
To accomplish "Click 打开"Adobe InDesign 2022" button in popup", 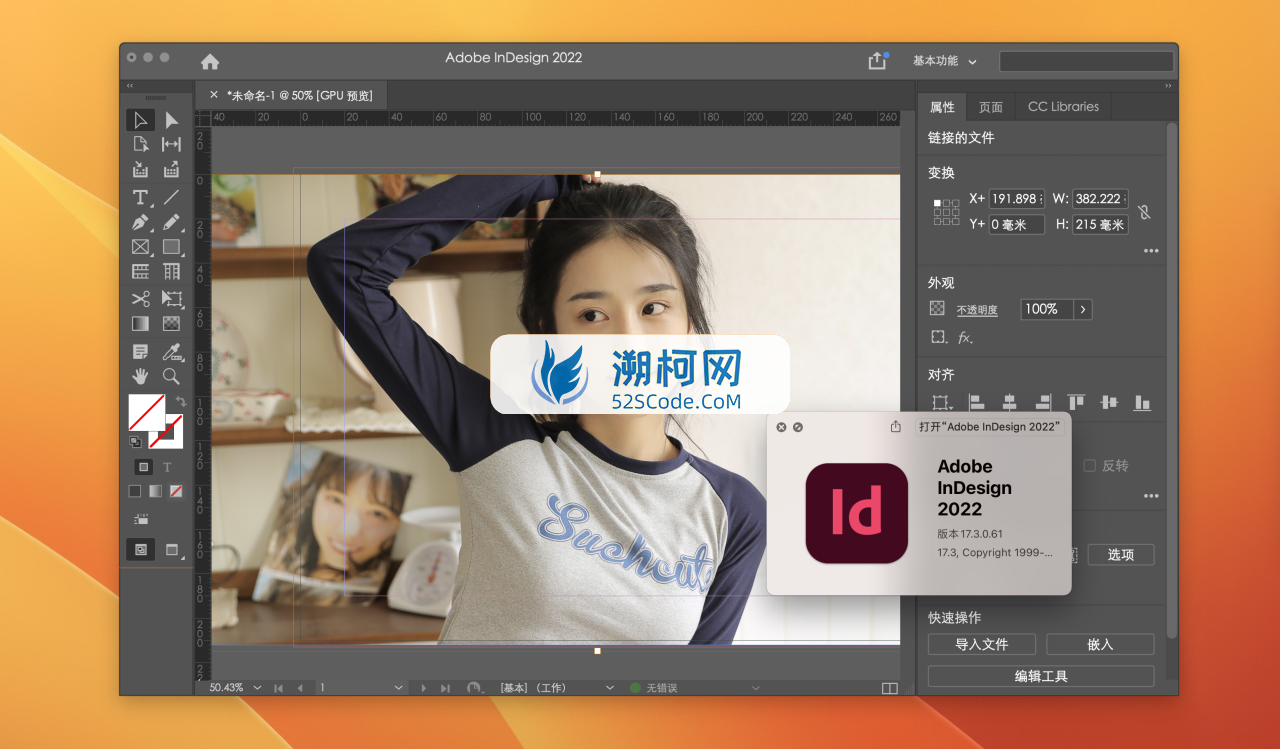I will pos(989,426).
